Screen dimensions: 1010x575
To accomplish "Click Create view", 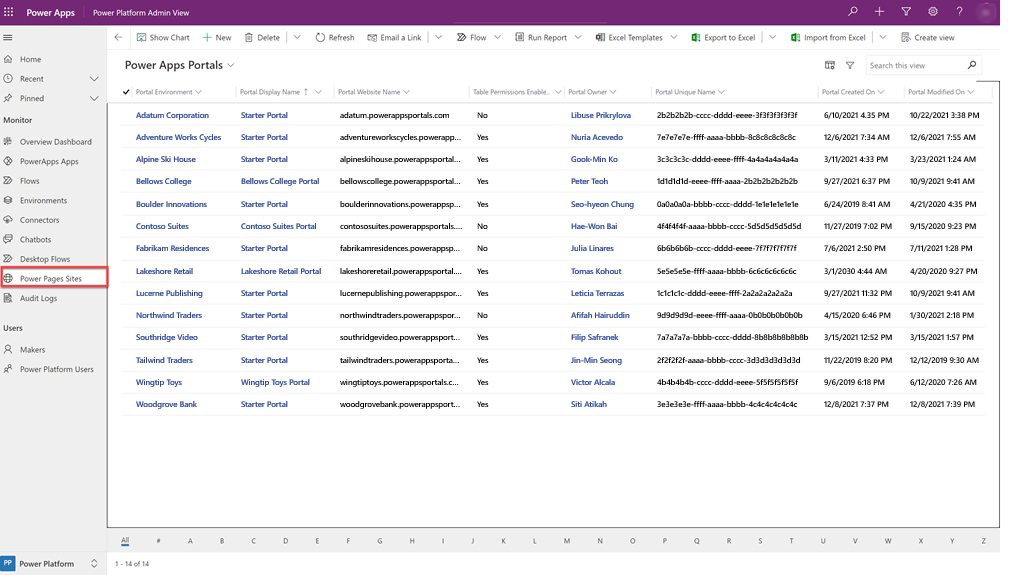I will point(928,37).
